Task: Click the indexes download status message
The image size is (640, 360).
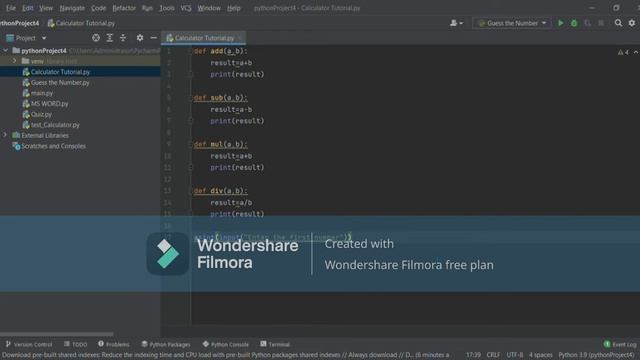Action: 225,355
